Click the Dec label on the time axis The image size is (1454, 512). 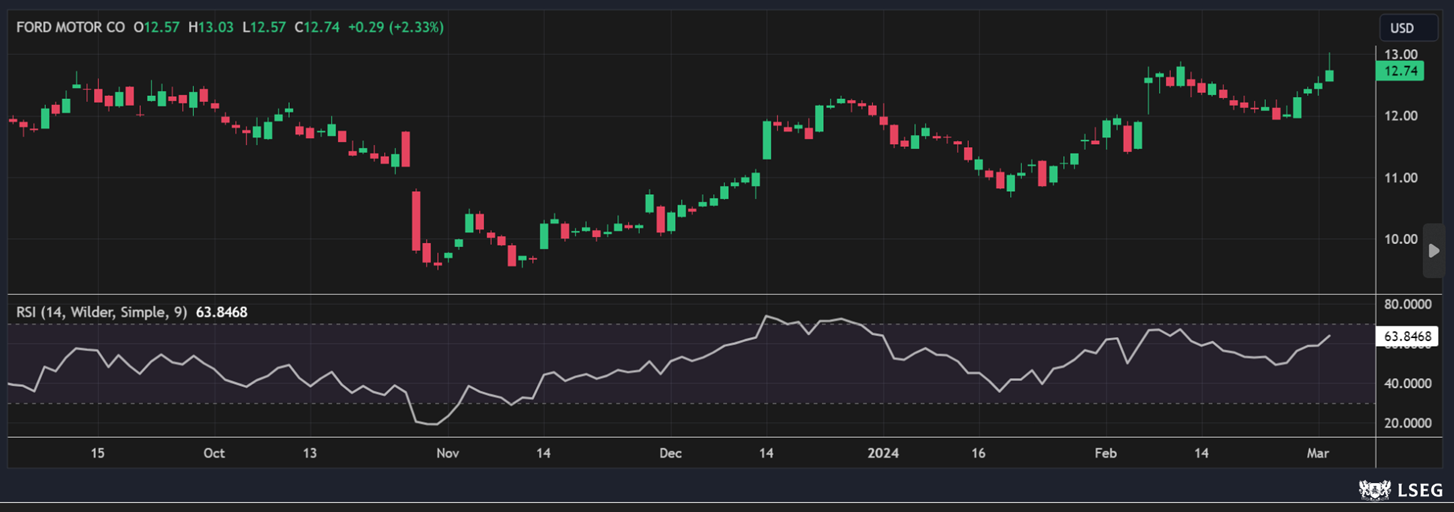click(x=670, y=453)
